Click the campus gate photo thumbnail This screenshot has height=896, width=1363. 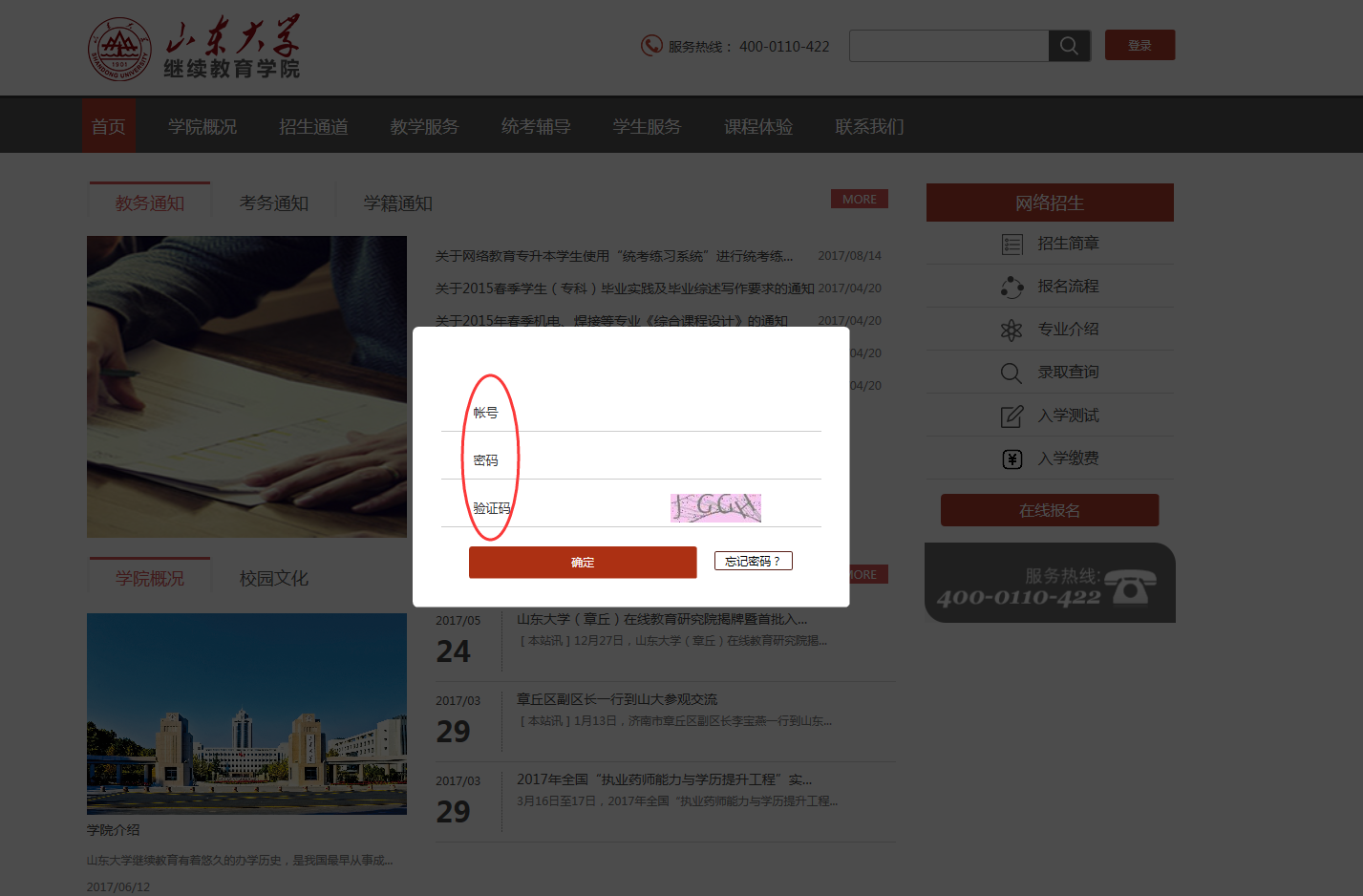246,714
